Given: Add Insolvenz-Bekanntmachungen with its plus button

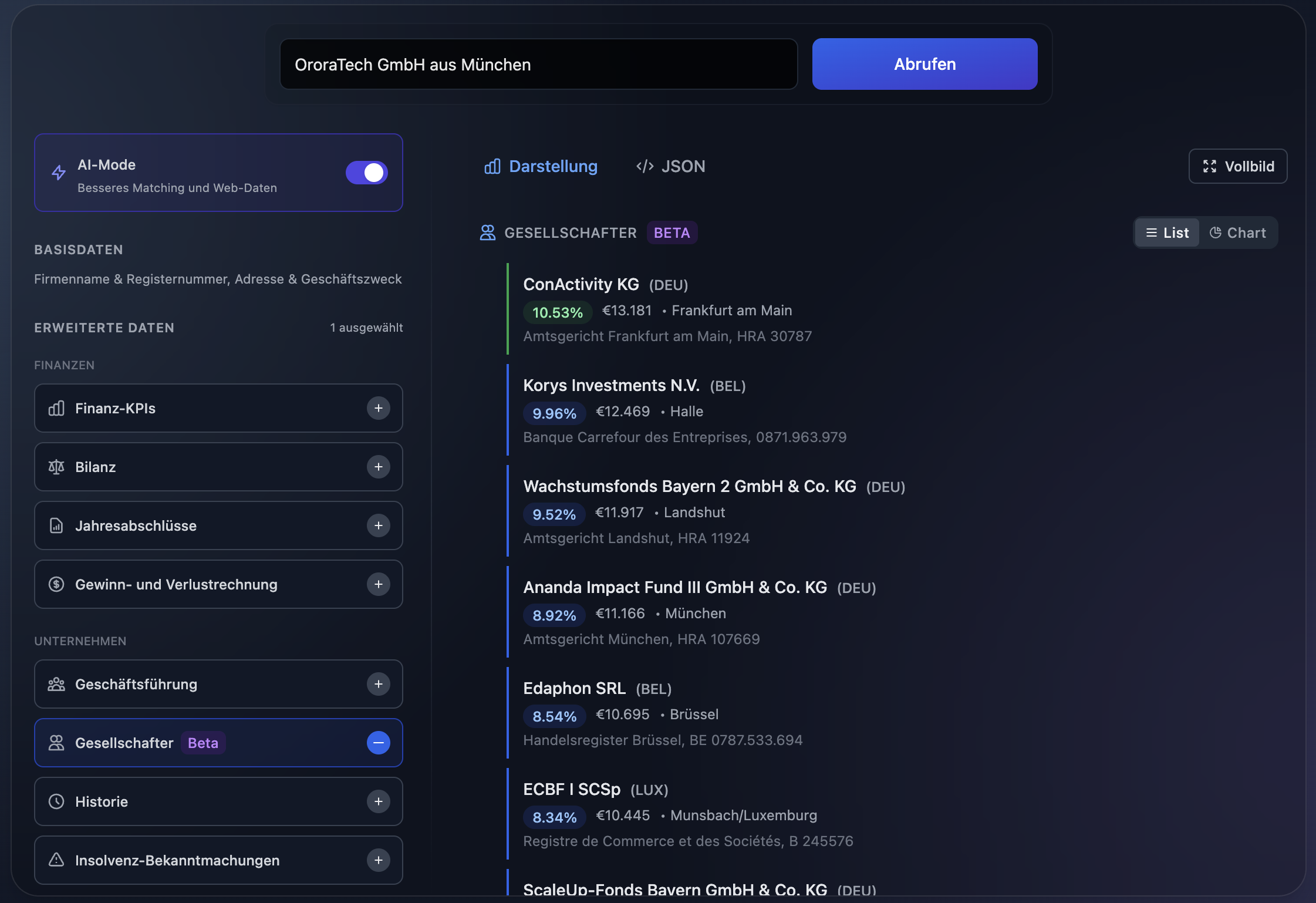Looking at the screenshot, I should 379,860.
